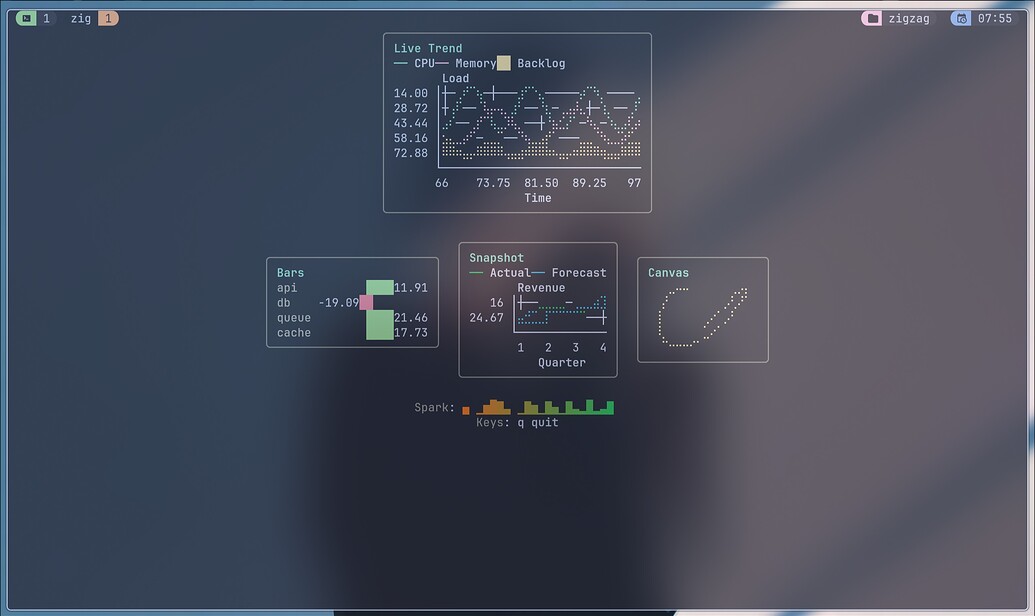Screen dimensions: 1035x616
Task: Click the dotted drawing in the Canvas panel
Action: pyautogui.click(x=703, y=317)
